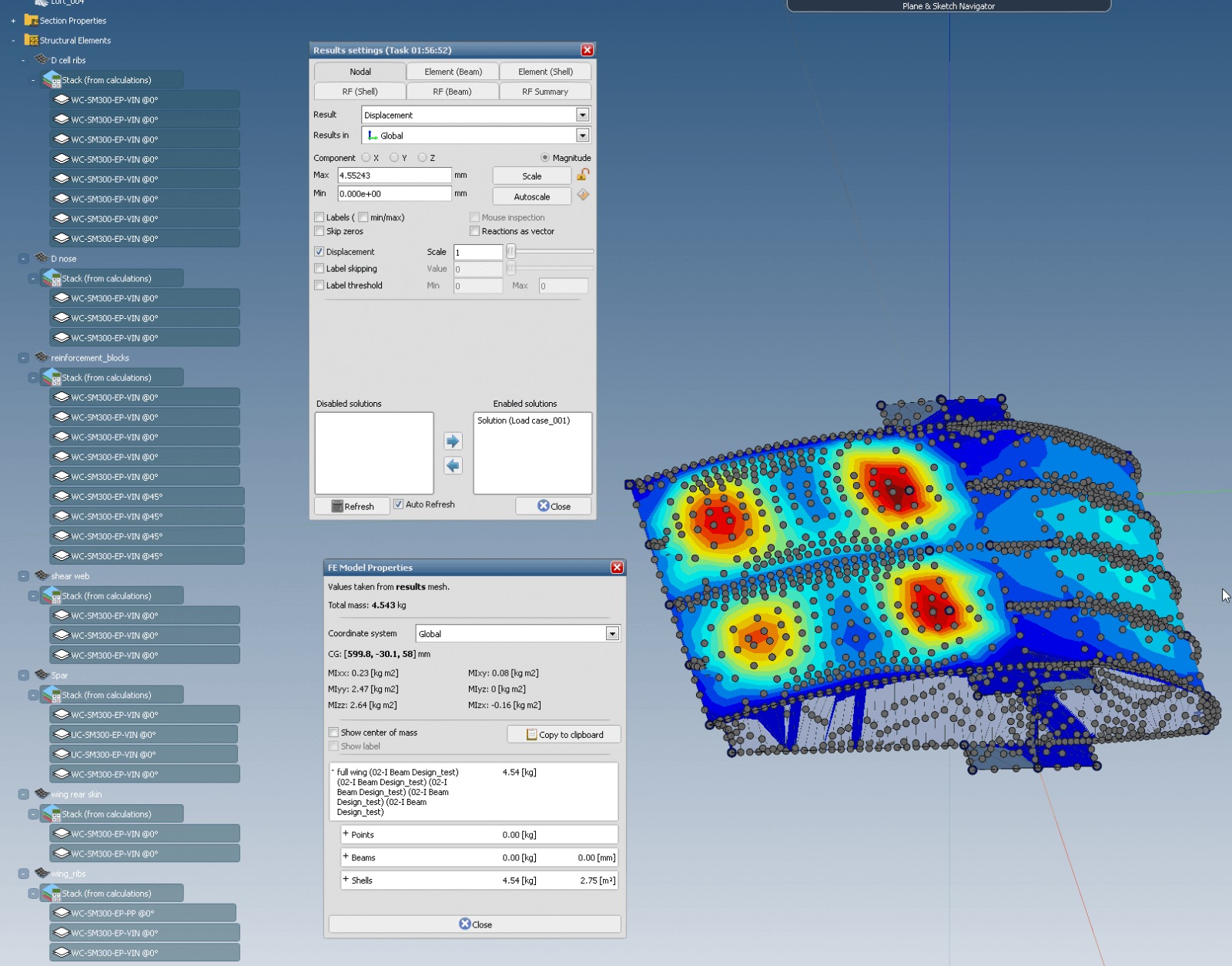This screenshot has width=1232, height=966.
Task: Click the reinforcement_blocks group icon
Action: tap(42, 357)
